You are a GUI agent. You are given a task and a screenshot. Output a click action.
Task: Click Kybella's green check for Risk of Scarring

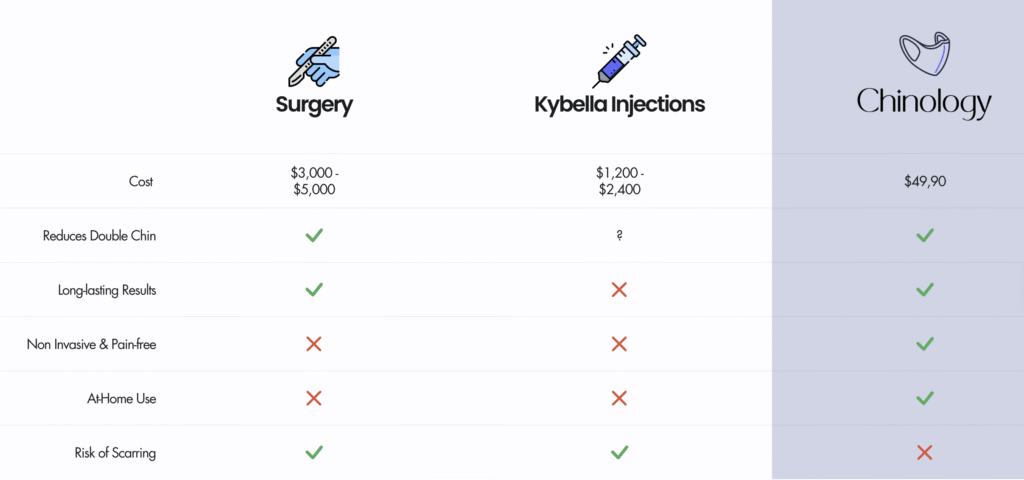[x=619, y=452]
